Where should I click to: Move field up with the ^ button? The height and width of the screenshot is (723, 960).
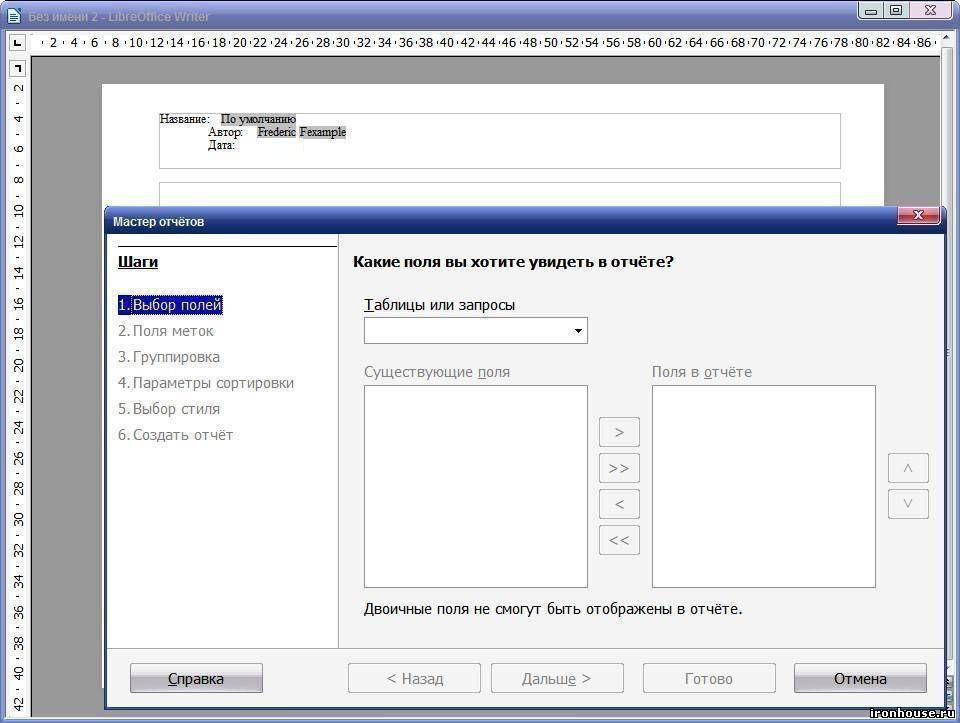pos(907,468)
